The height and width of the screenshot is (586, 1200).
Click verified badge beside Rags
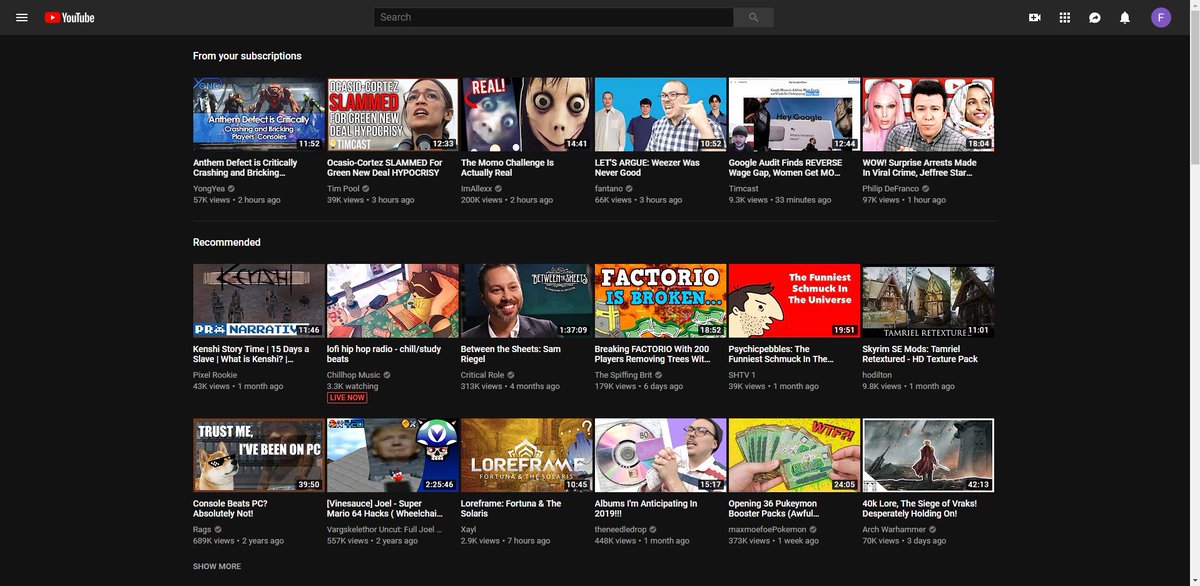coord(216,529)
